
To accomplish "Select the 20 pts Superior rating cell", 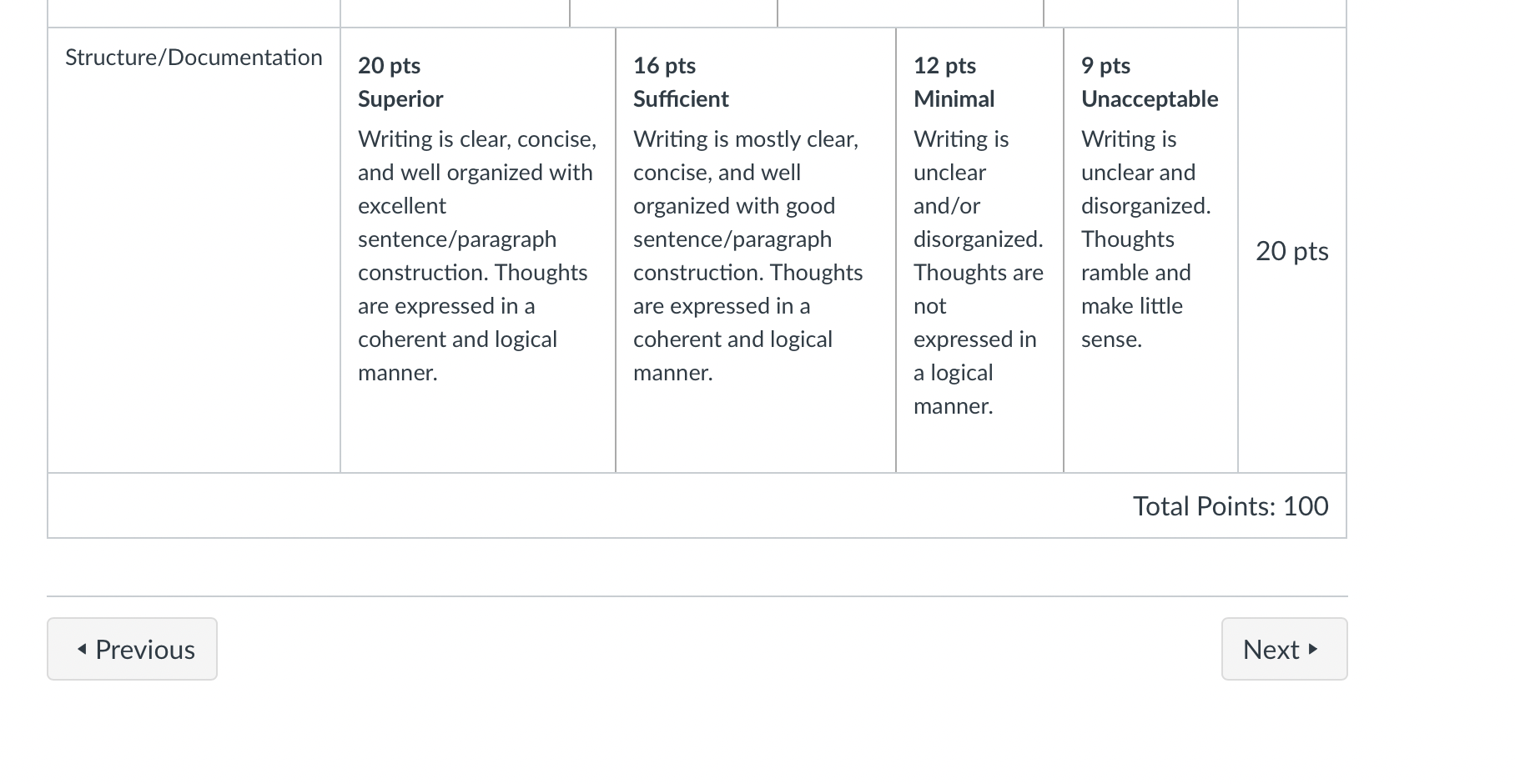I will click(478, 250).
